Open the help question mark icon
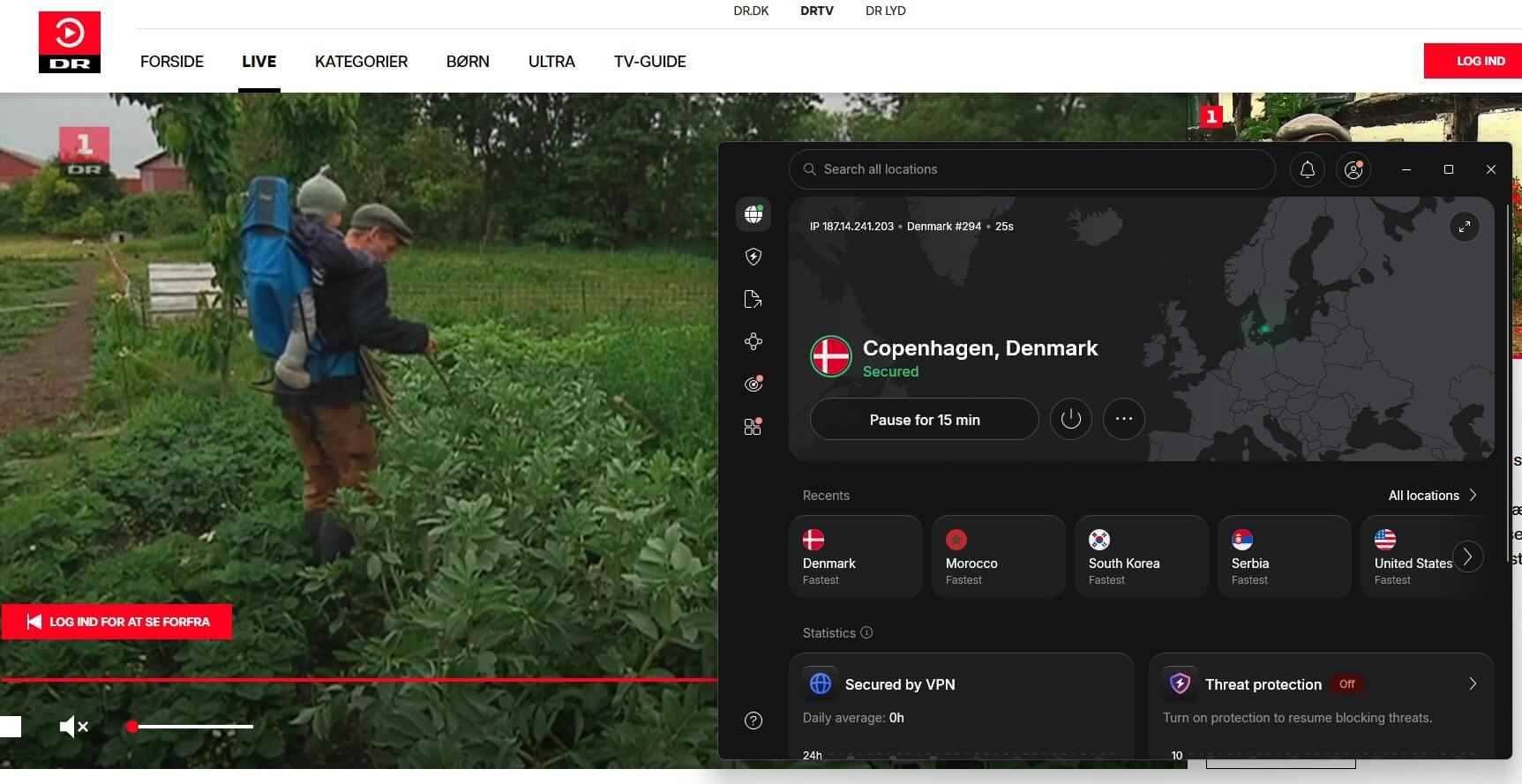 [754, 721]
